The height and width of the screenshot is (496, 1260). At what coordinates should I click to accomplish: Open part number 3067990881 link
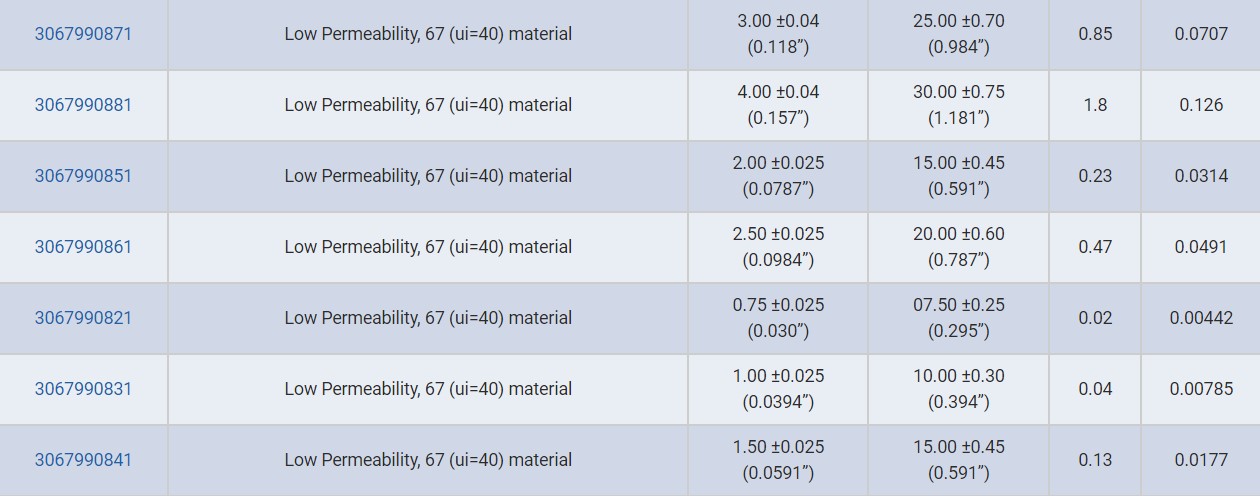(83, 105)
